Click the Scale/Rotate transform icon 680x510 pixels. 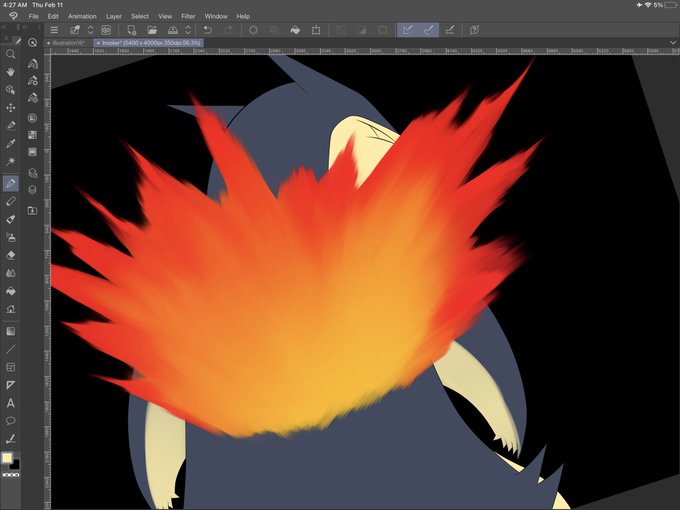click(x=316, y=30)
